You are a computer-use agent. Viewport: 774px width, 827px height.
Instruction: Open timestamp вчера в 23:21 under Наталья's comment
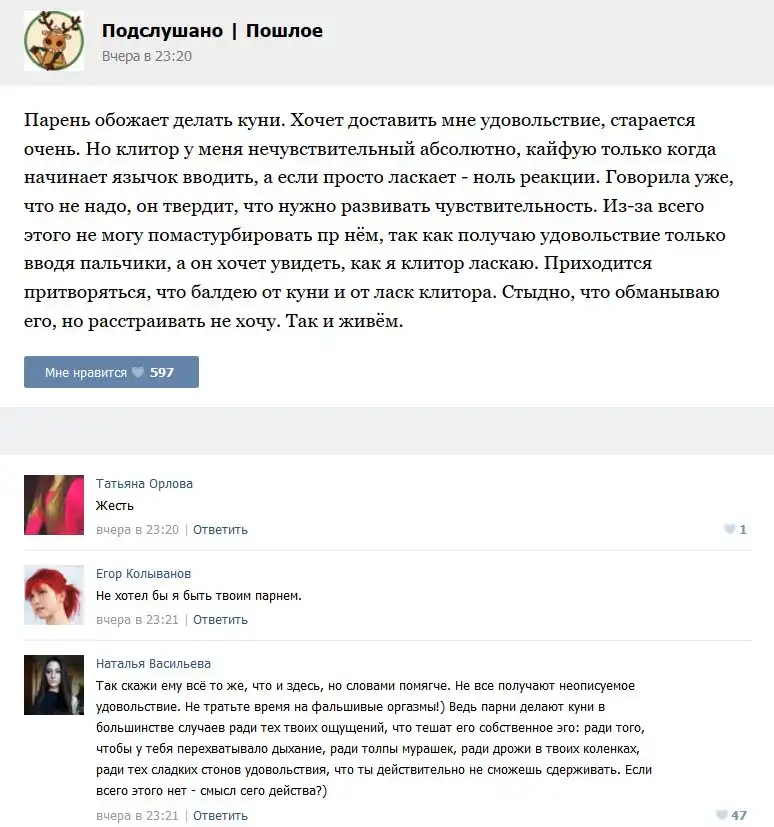coord(137,815)
